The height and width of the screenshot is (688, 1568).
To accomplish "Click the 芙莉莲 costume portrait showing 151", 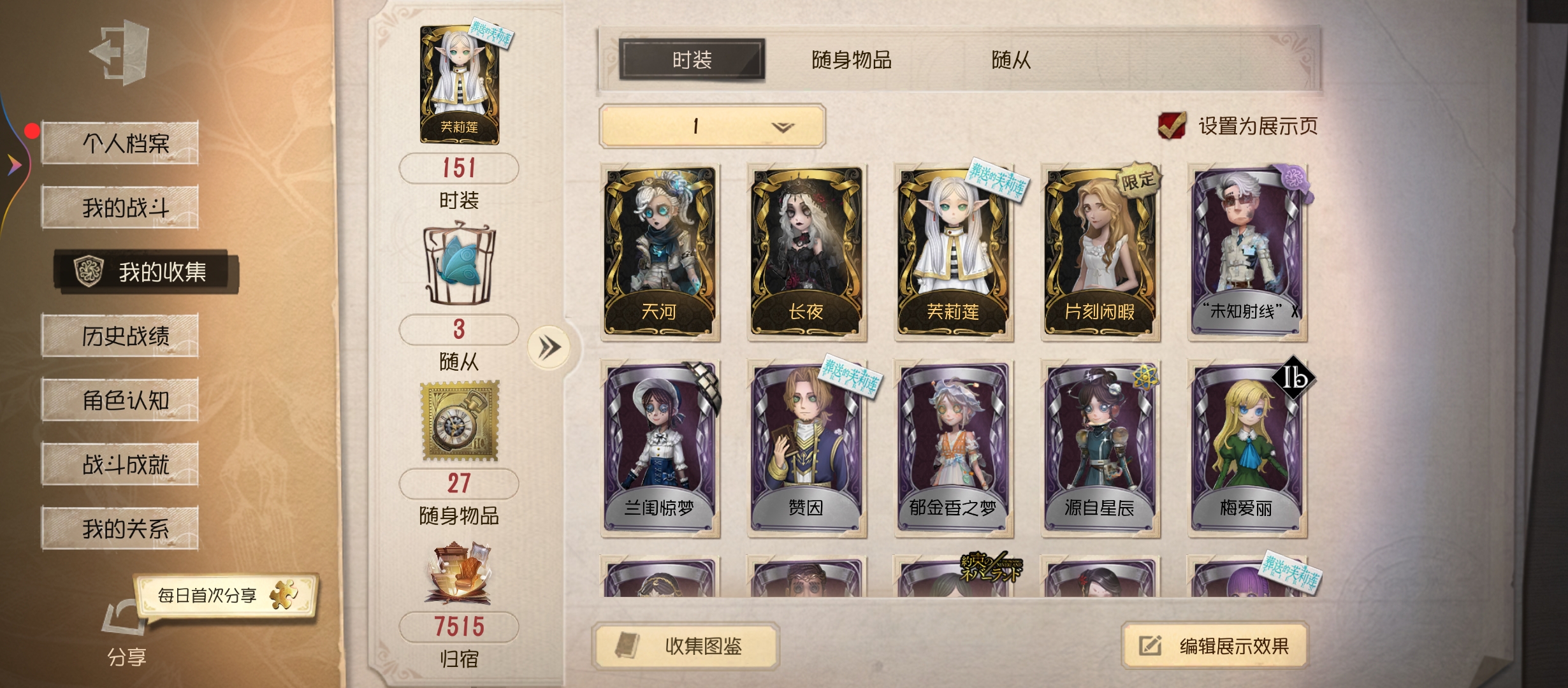I will pyautogui.click(x=460, y=85).
